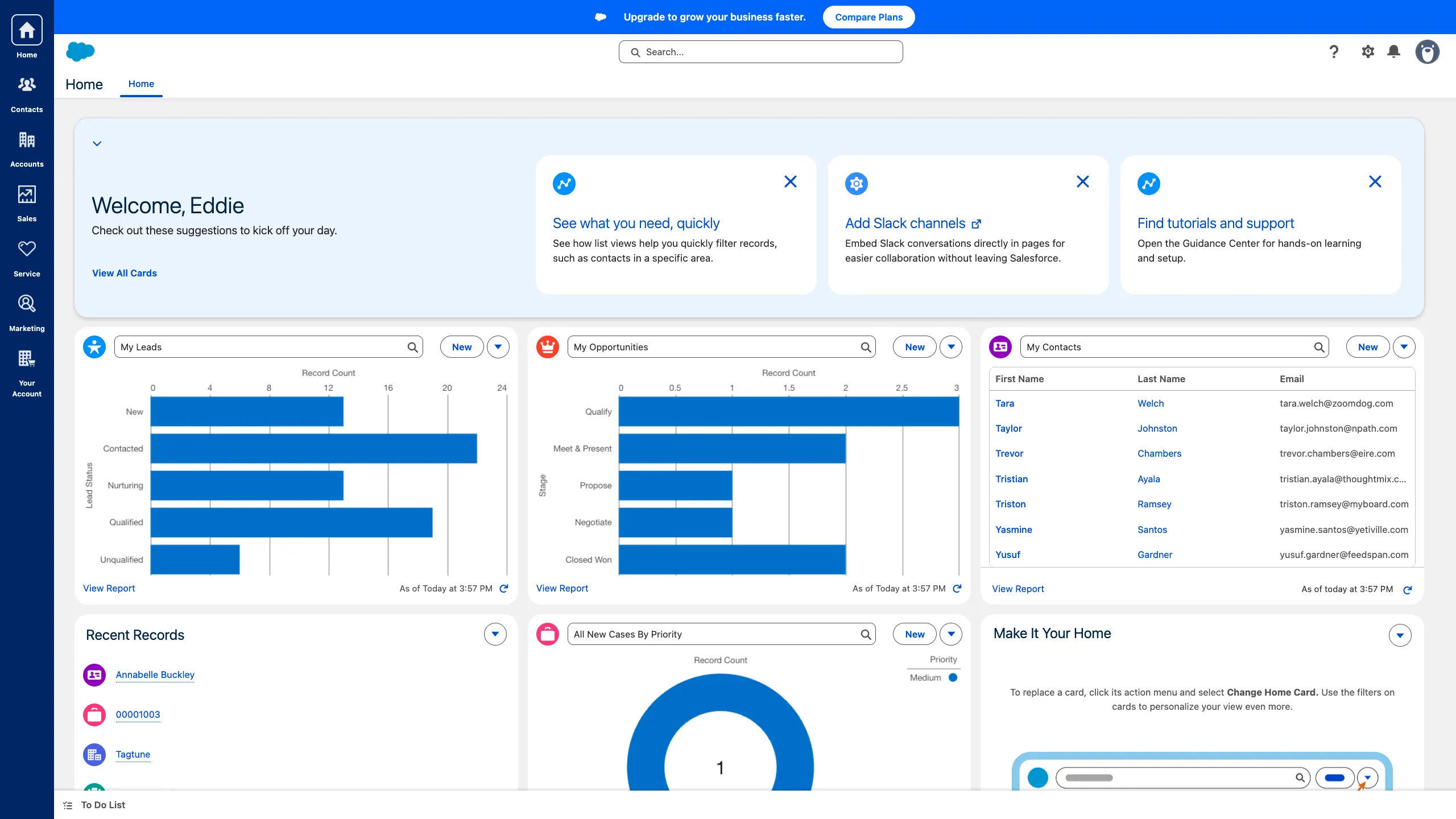1456x819 pixels.
Task: Open help with the question mark icon
Action: pos(1333,51)
